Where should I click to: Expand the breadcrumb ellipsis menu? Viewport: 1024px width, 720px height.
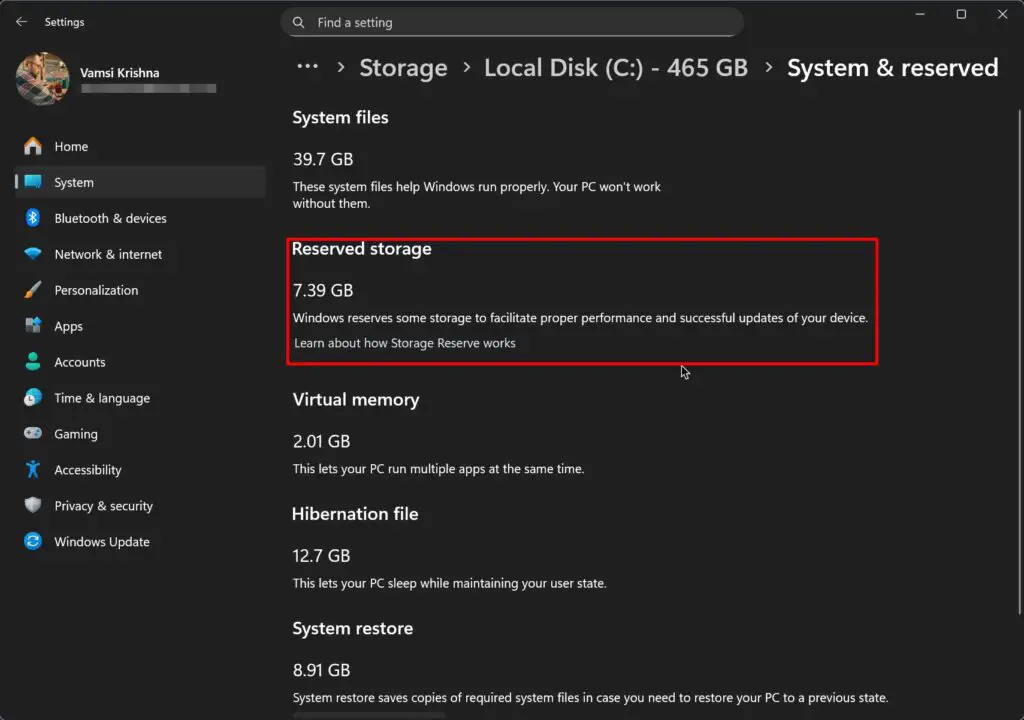coord(306,66)
